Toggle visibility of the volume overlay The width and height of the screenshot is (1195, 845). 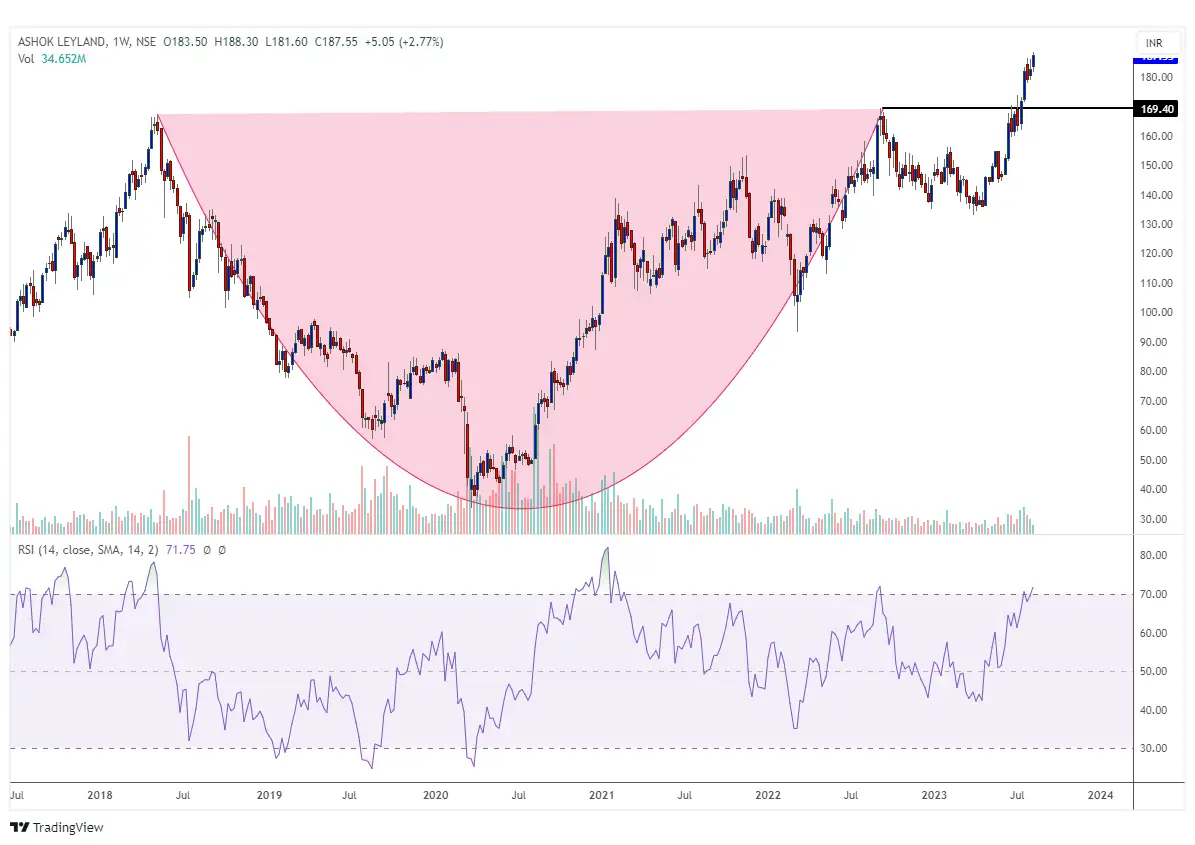click(27, 59)
